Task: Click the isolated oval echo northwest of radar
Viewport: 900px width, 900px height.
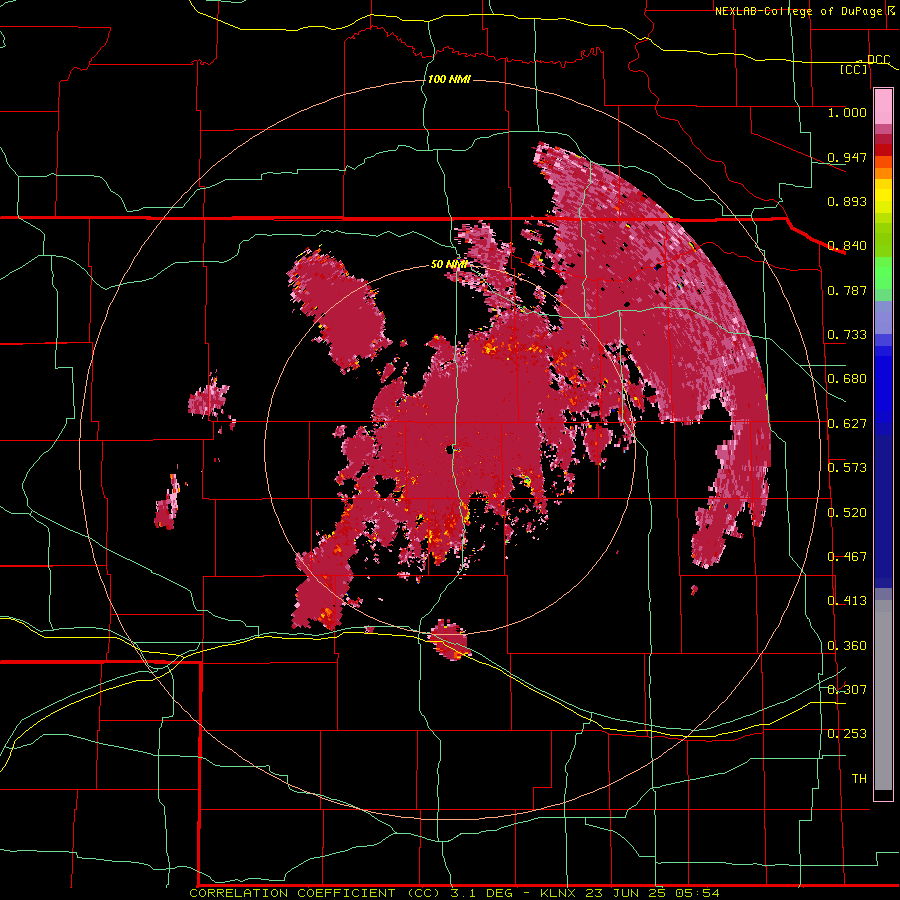Action: [338, 311]
